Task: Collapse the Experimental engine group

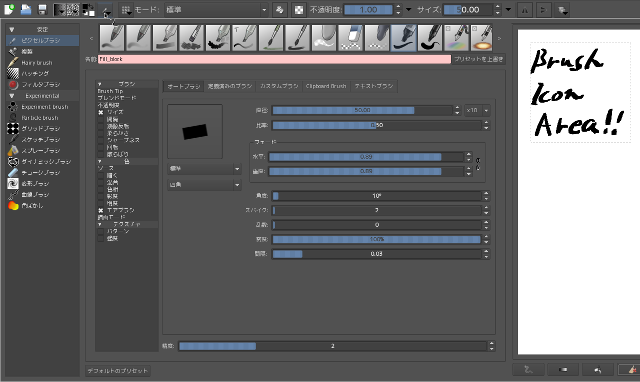Action: coord(12,96)
